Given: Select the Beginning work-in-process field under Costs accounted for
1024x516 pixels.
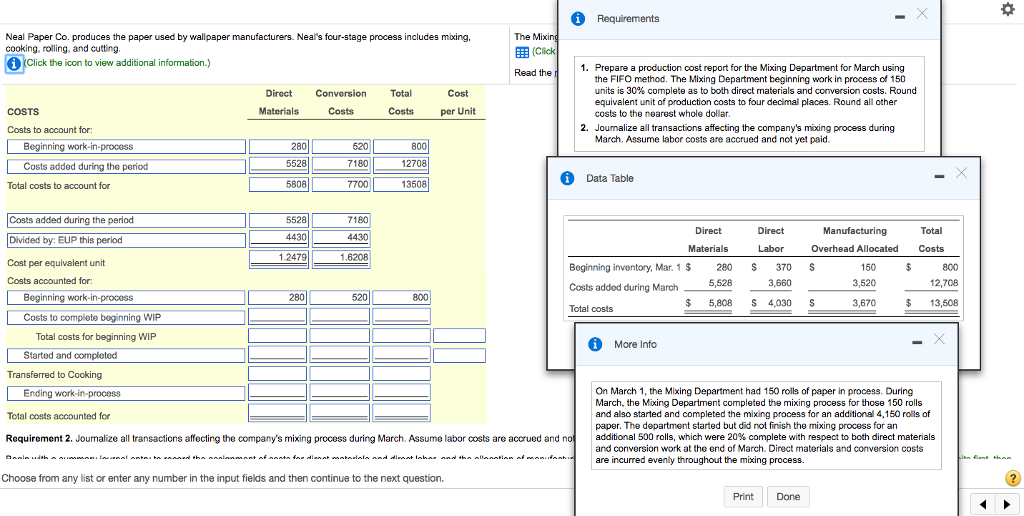Looking at the screenshot, I should coord(127,297).
